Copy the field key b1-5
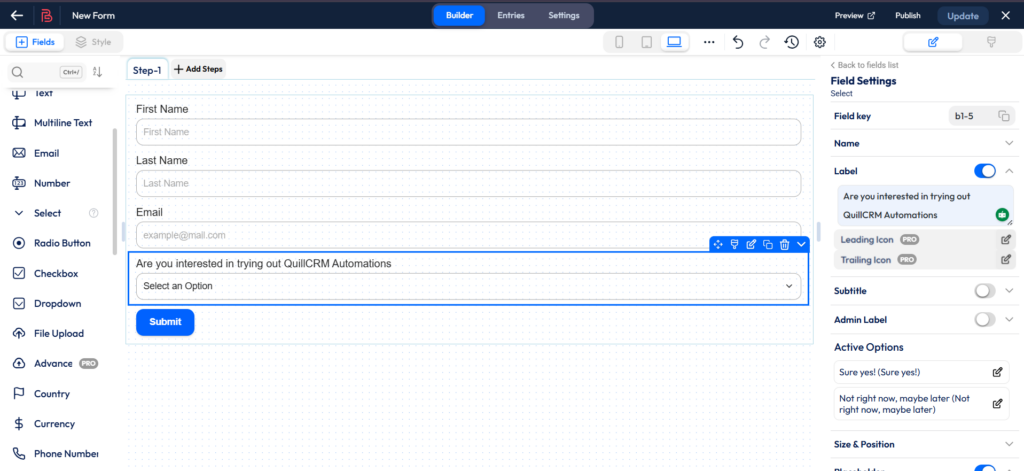The width and height of the screenshot is (1024, 471). 1003,116
